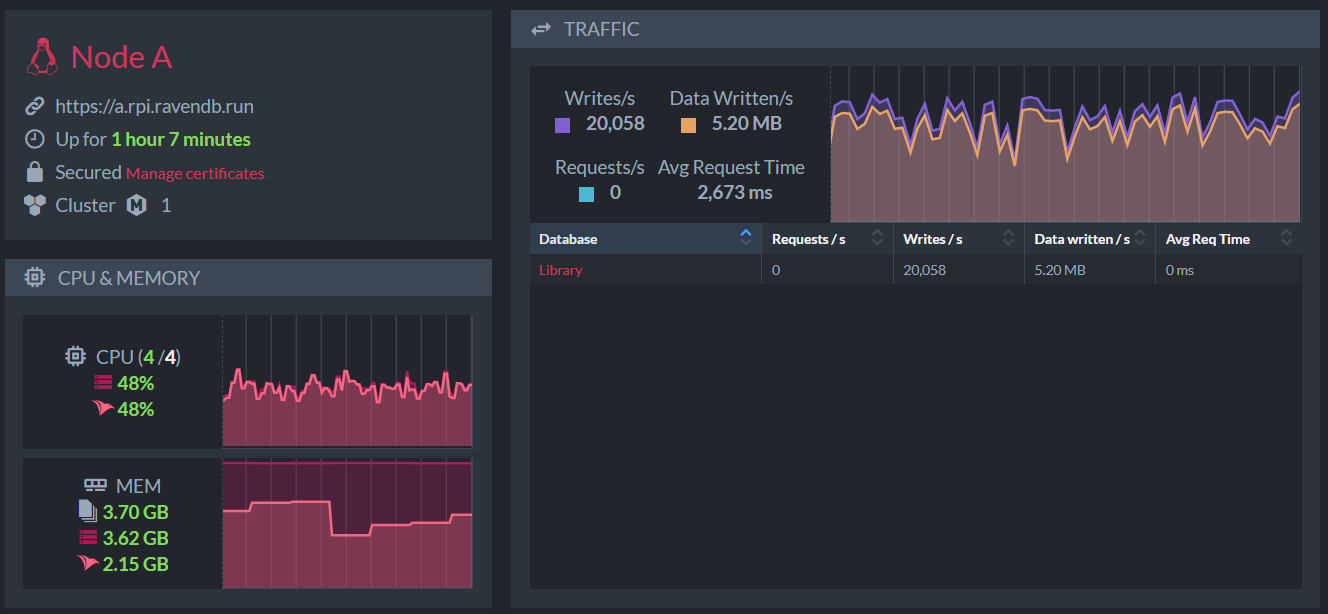Click the padlock icon beside Secured

tap(35, 172)
